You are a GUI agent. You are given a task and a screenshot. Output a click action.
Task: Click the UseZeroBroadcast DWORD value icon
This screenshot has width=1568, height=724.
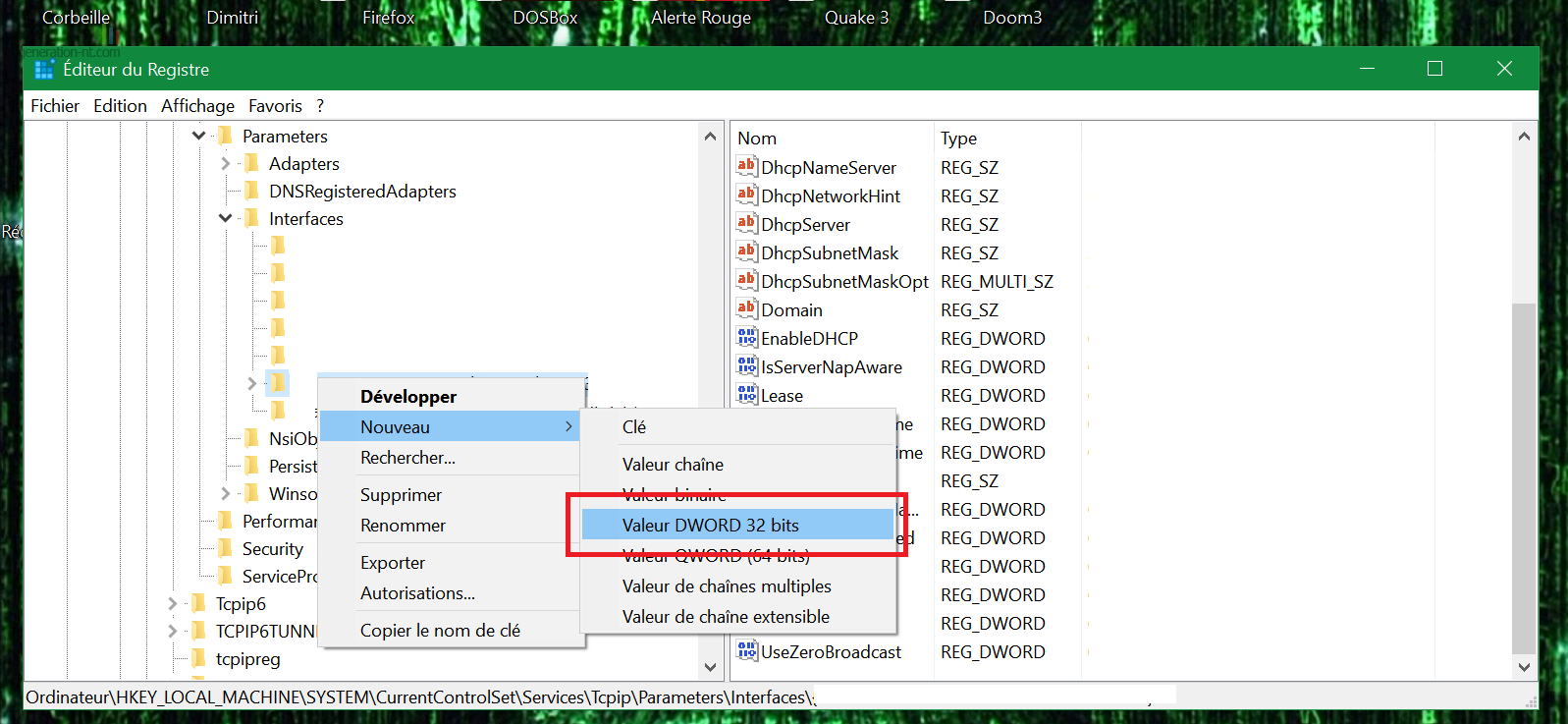point(746,651)
